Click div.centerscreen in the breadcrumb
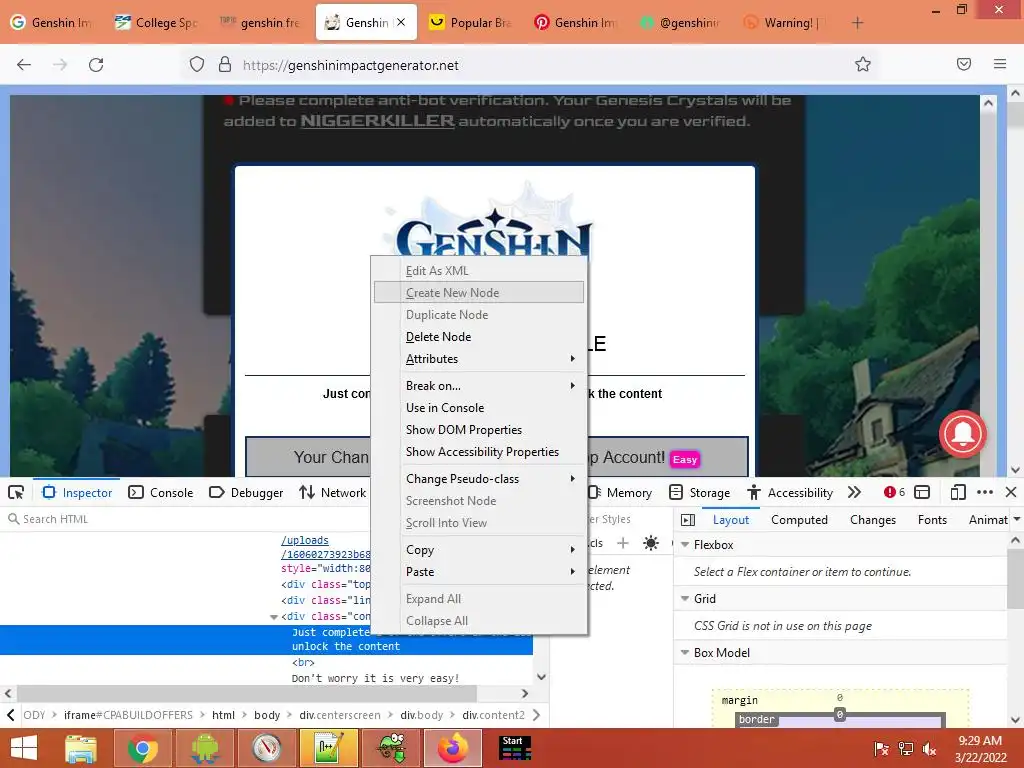Image resolution: width=1024 pixels, height=768 pixels. click(340, 715)
